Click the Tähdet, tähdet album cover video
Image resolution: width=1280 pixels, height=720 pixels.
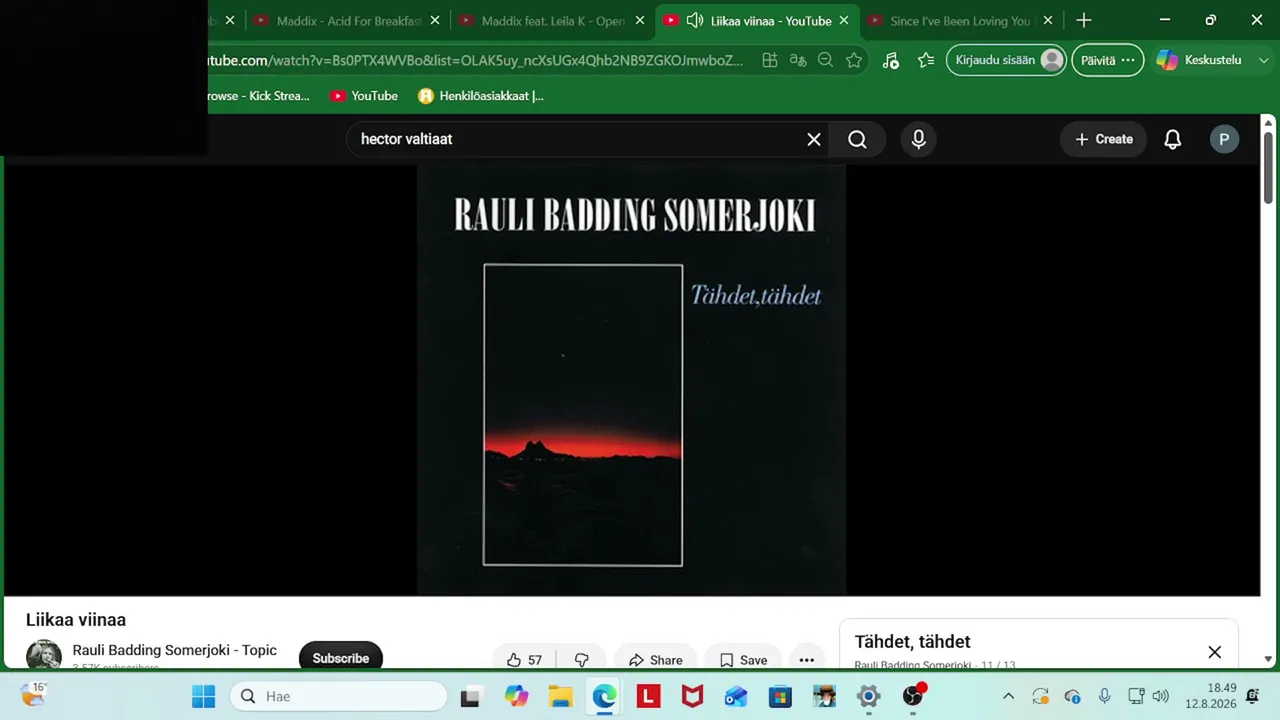(632, 380)
